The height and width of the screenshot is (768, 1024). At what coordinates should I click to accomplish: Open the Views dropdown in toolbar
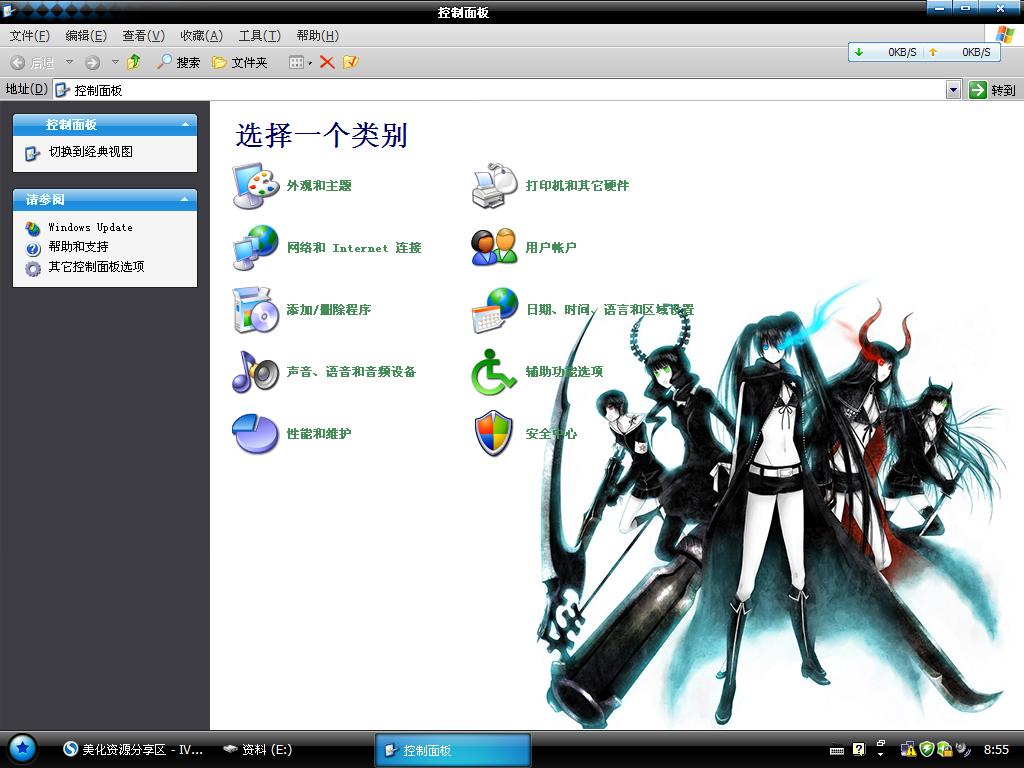click(x=300, y=62)
